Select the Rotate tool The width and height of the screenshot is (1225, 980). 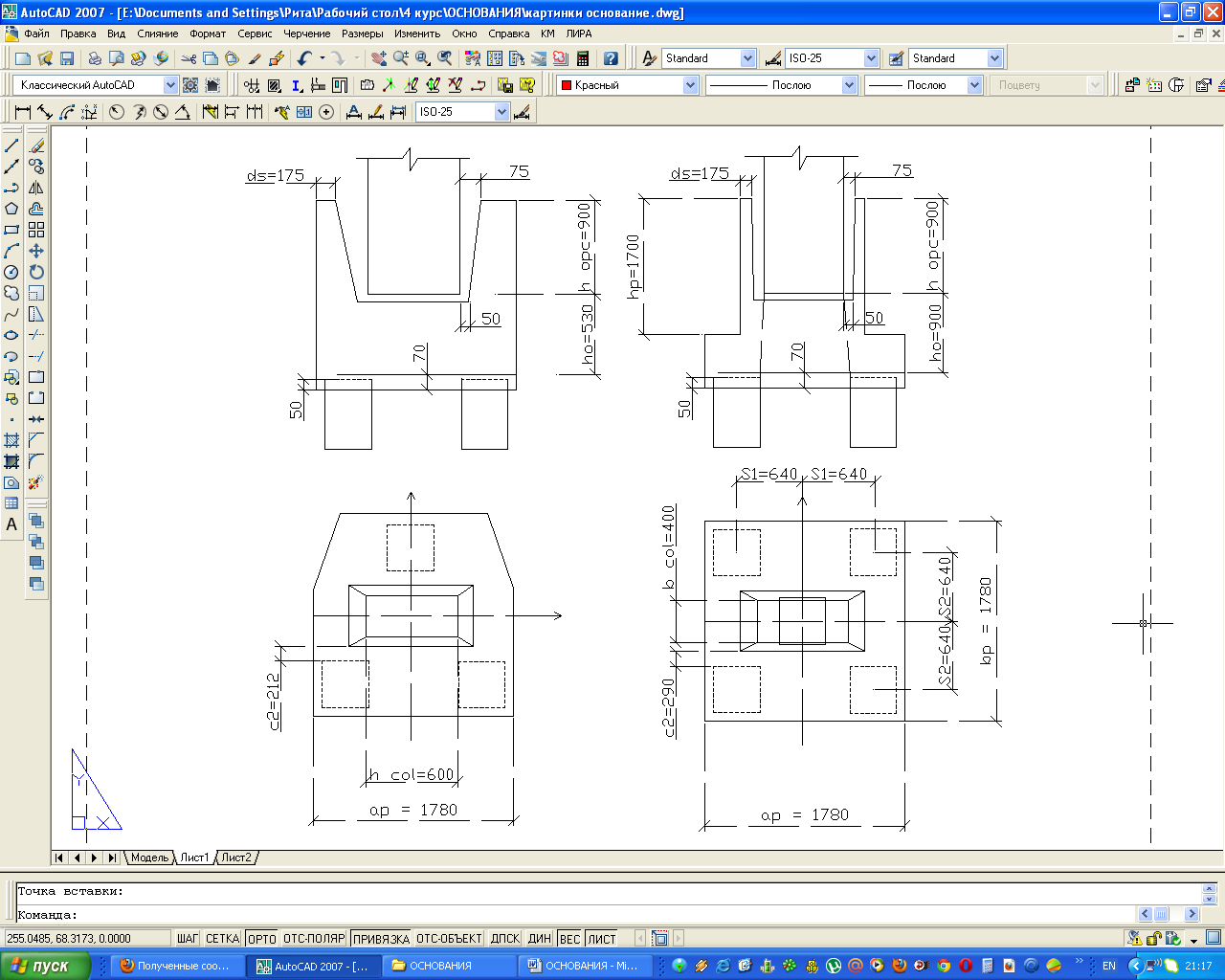(36, 272)
